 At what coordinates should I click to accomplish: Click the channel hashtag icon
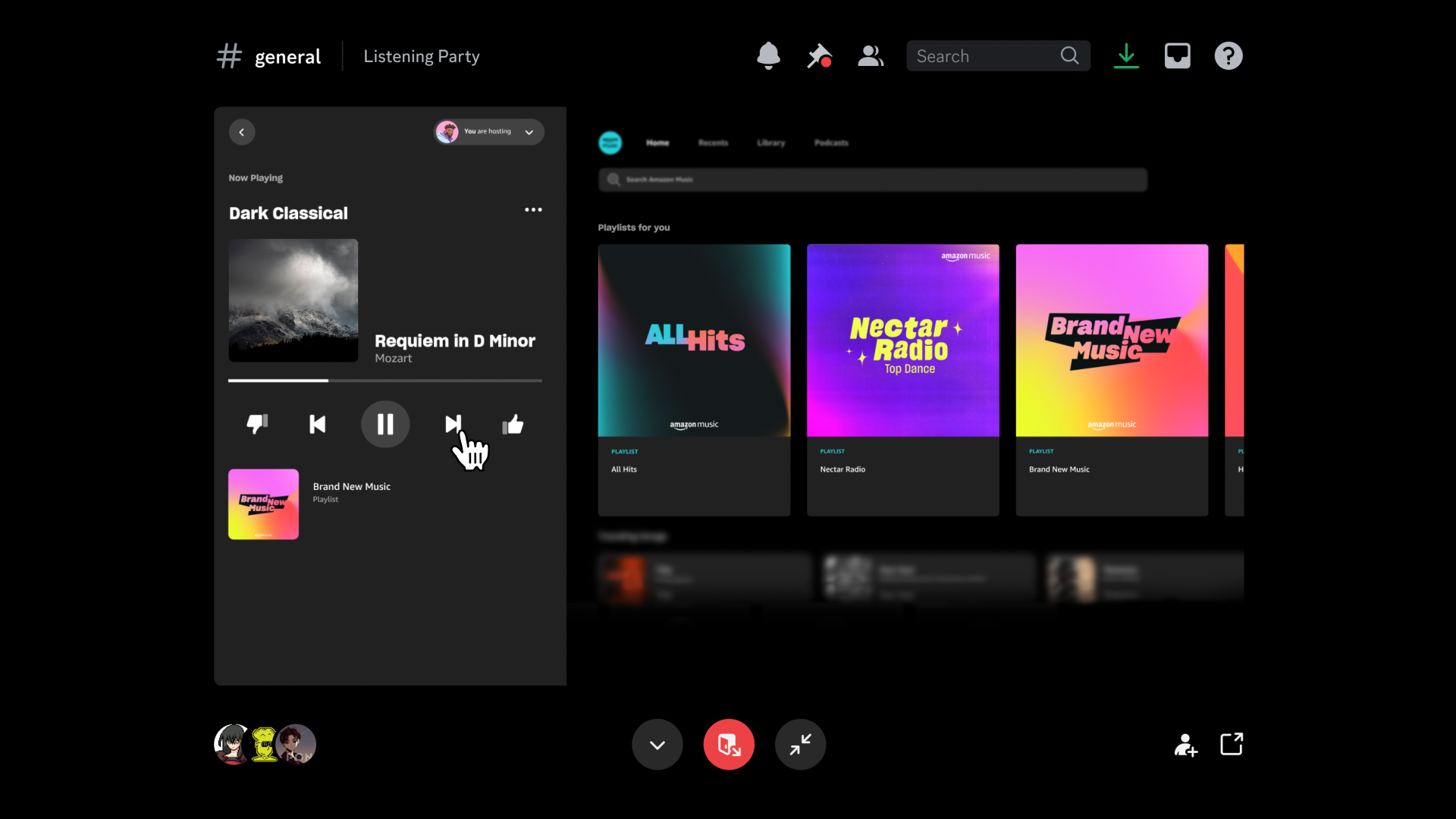tap(229, 56)
